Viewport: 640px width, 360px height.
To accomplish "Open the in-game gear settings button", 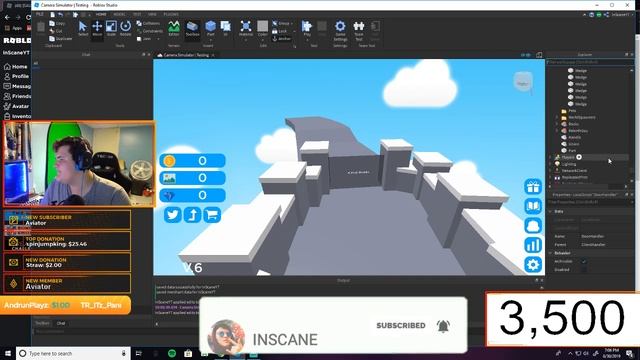I will (533, 264).
